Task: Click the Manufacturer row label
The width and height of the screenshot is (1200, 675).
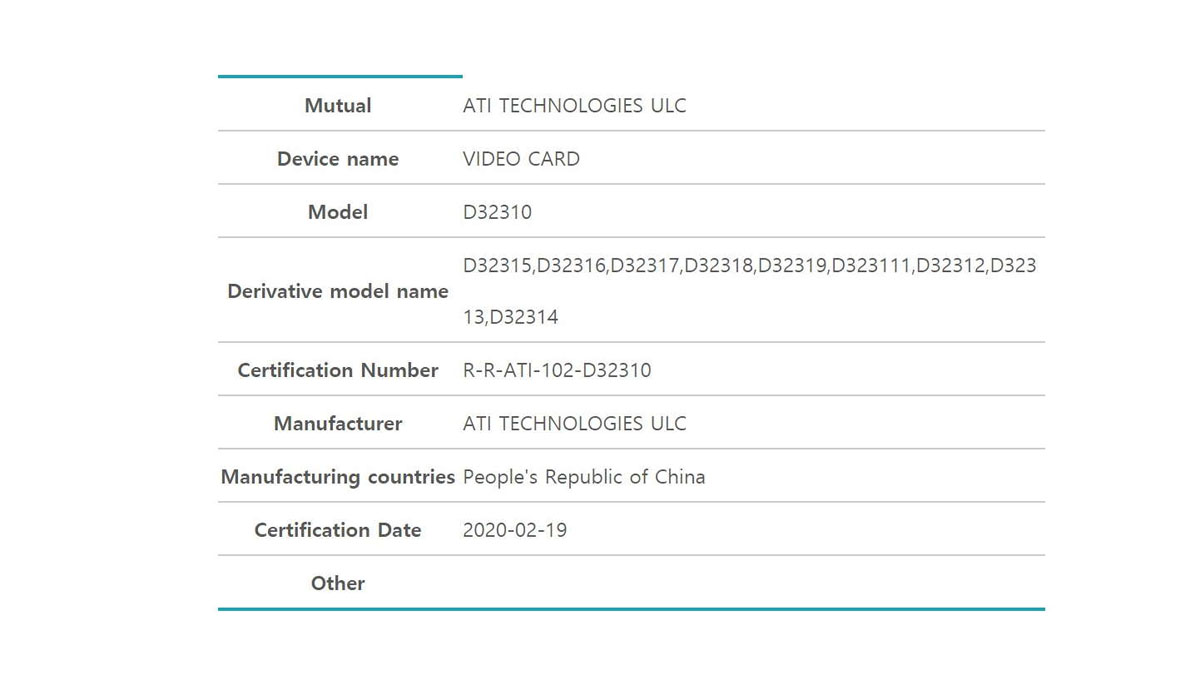Action: point(338,424)
